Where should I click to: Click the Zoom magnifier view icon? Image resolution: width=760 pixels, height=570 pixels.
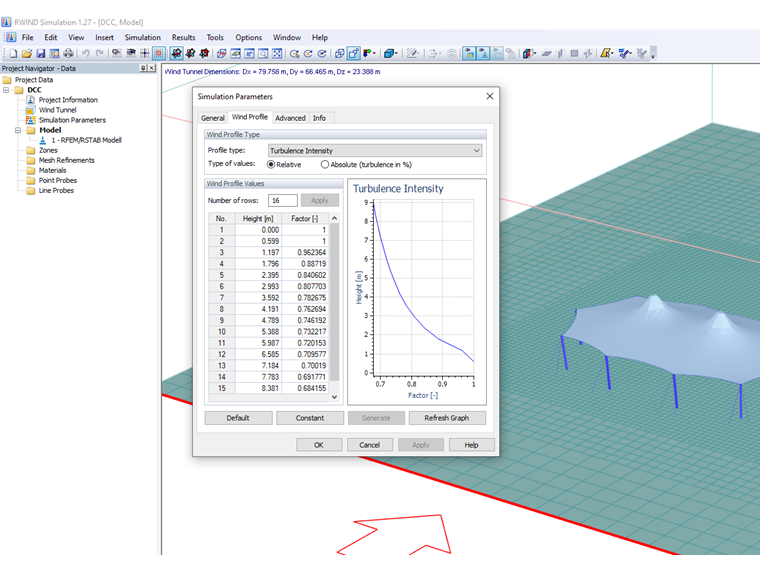click(263, 53)
